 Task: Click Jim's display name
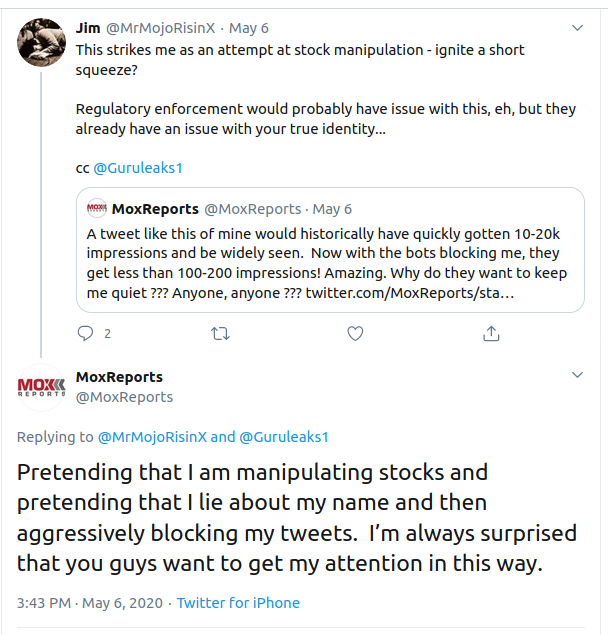point(88,28)
